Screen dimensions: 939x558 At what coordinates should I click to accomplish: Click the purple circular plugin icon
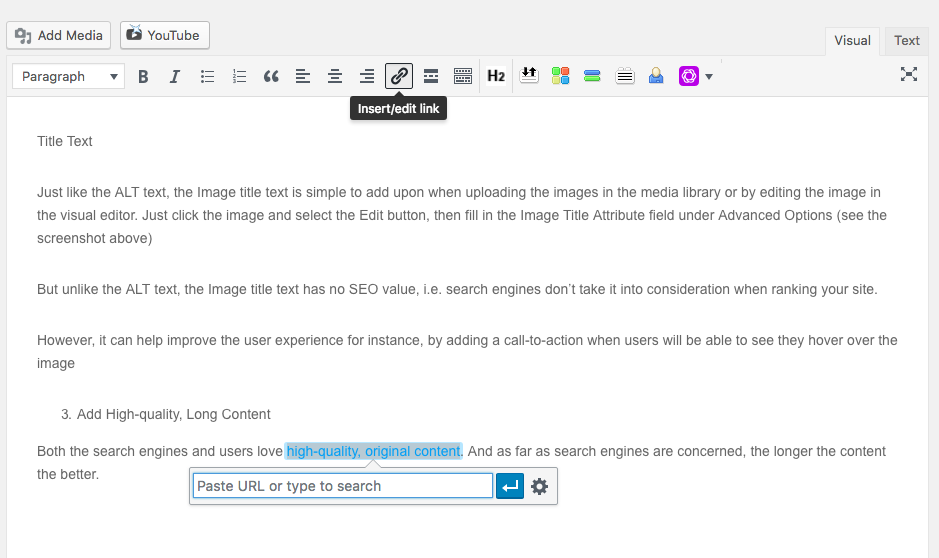point(689,76)
